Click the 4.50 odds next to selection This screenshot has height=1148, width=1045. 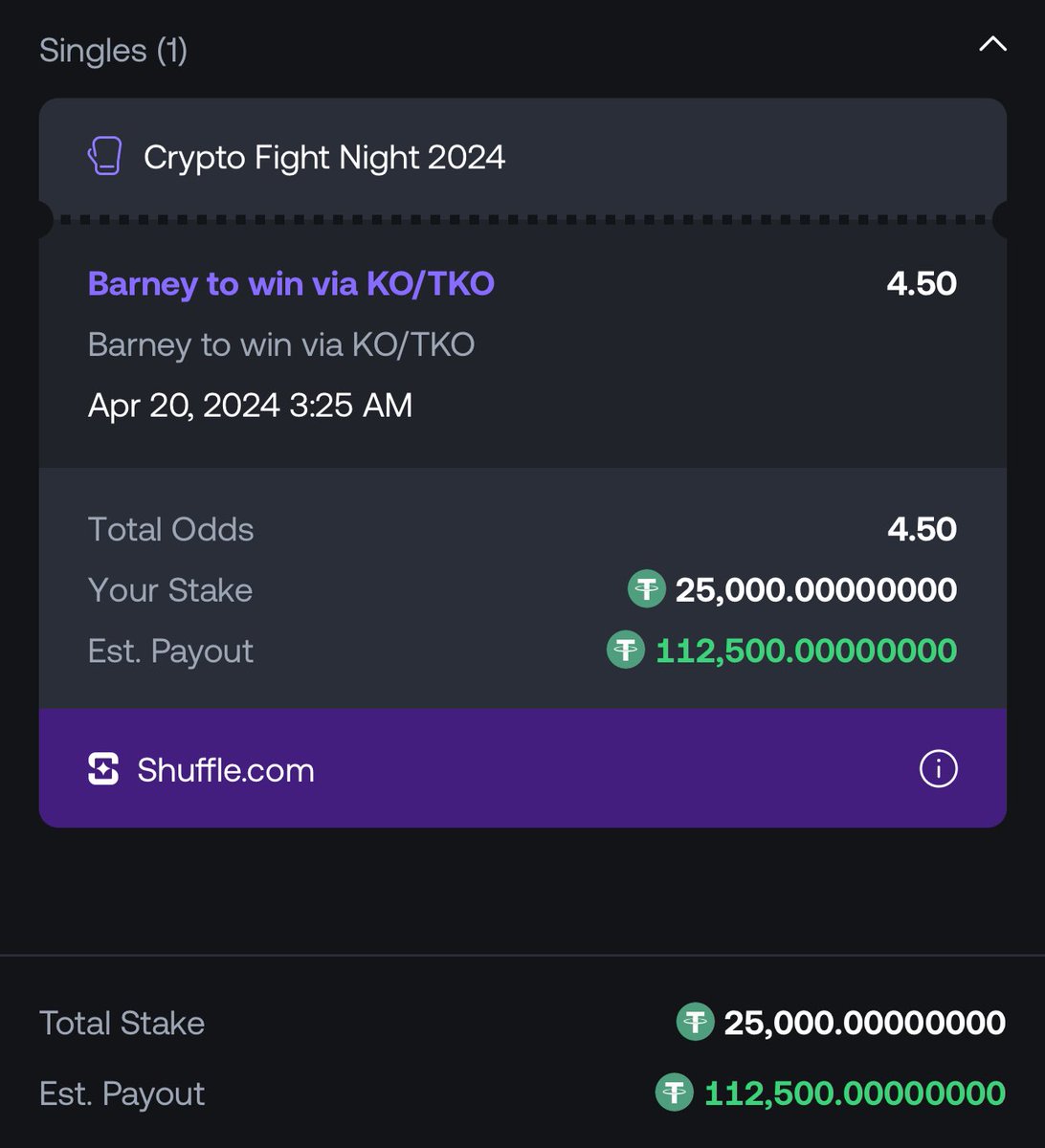[922, 283]
